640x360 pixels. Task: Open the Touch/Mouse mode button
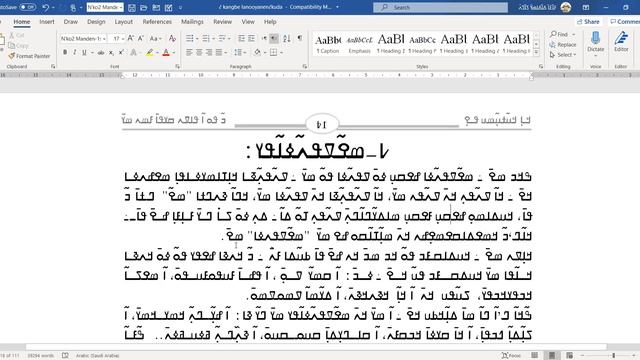click(x=73, y=7)
